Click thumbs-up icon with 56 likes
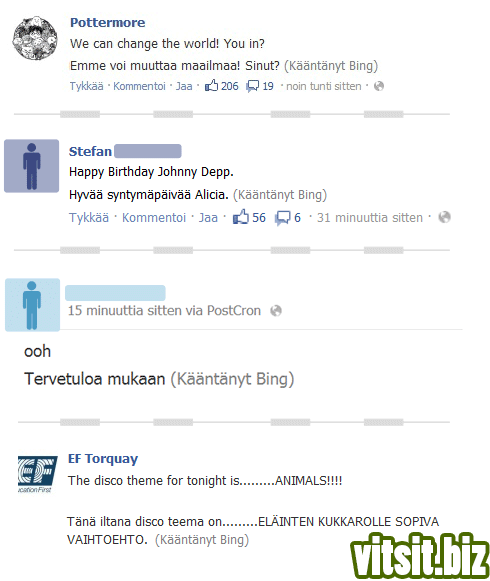This screenshot has height=581, width=490. (x=241, y=217)
